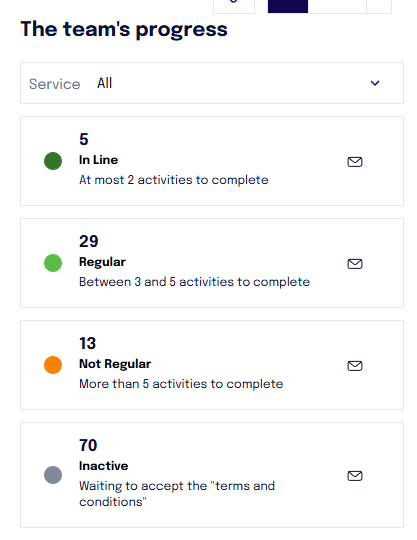This screenshot has height=540, width=417.
Task: Open the Service filter dropdown
Action: [212, 83]
